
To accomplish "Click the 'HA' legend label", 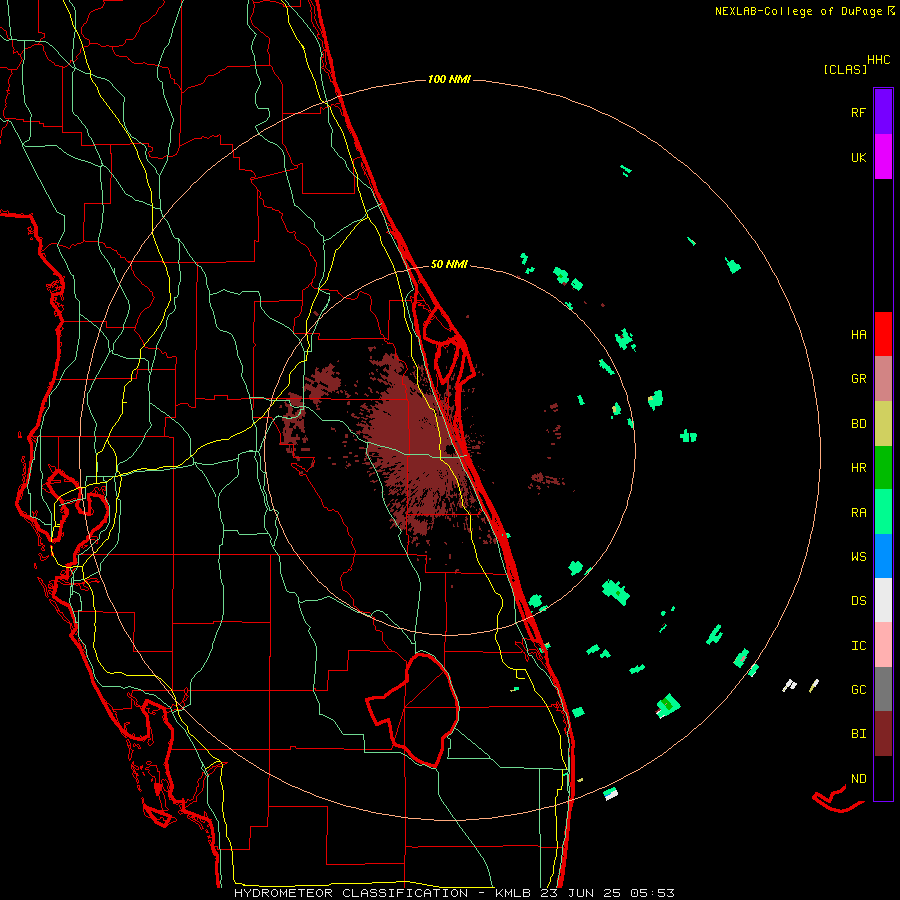I will tap(859, 335).
